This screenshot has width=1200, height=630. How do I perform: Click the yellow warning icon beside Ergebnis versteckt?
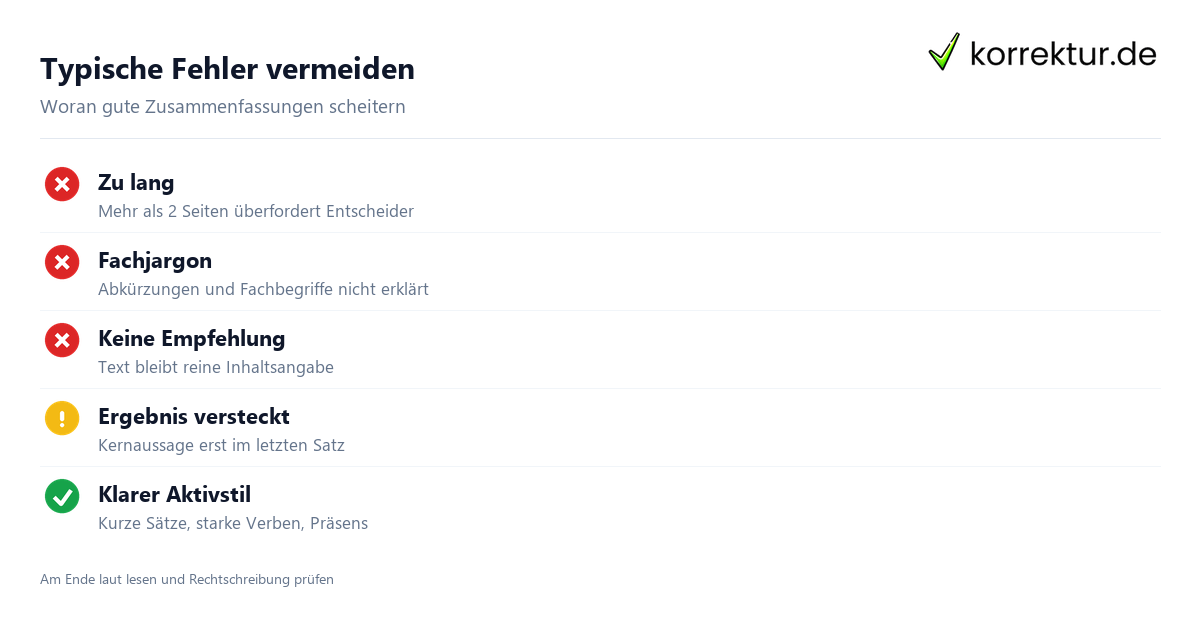tap(62, 418)
